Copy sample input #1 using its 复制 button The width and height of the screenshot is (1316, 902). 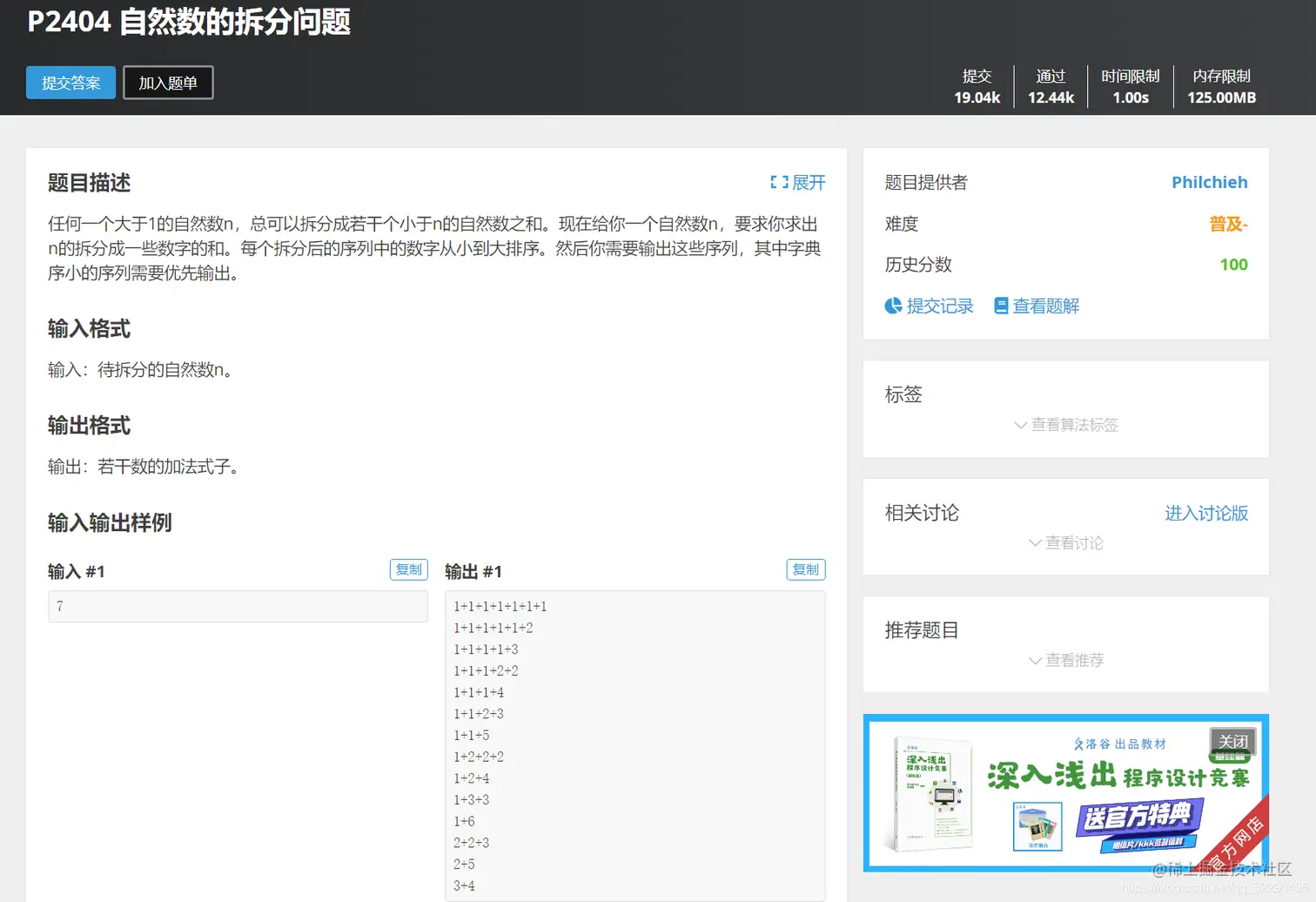pos(408,569)
